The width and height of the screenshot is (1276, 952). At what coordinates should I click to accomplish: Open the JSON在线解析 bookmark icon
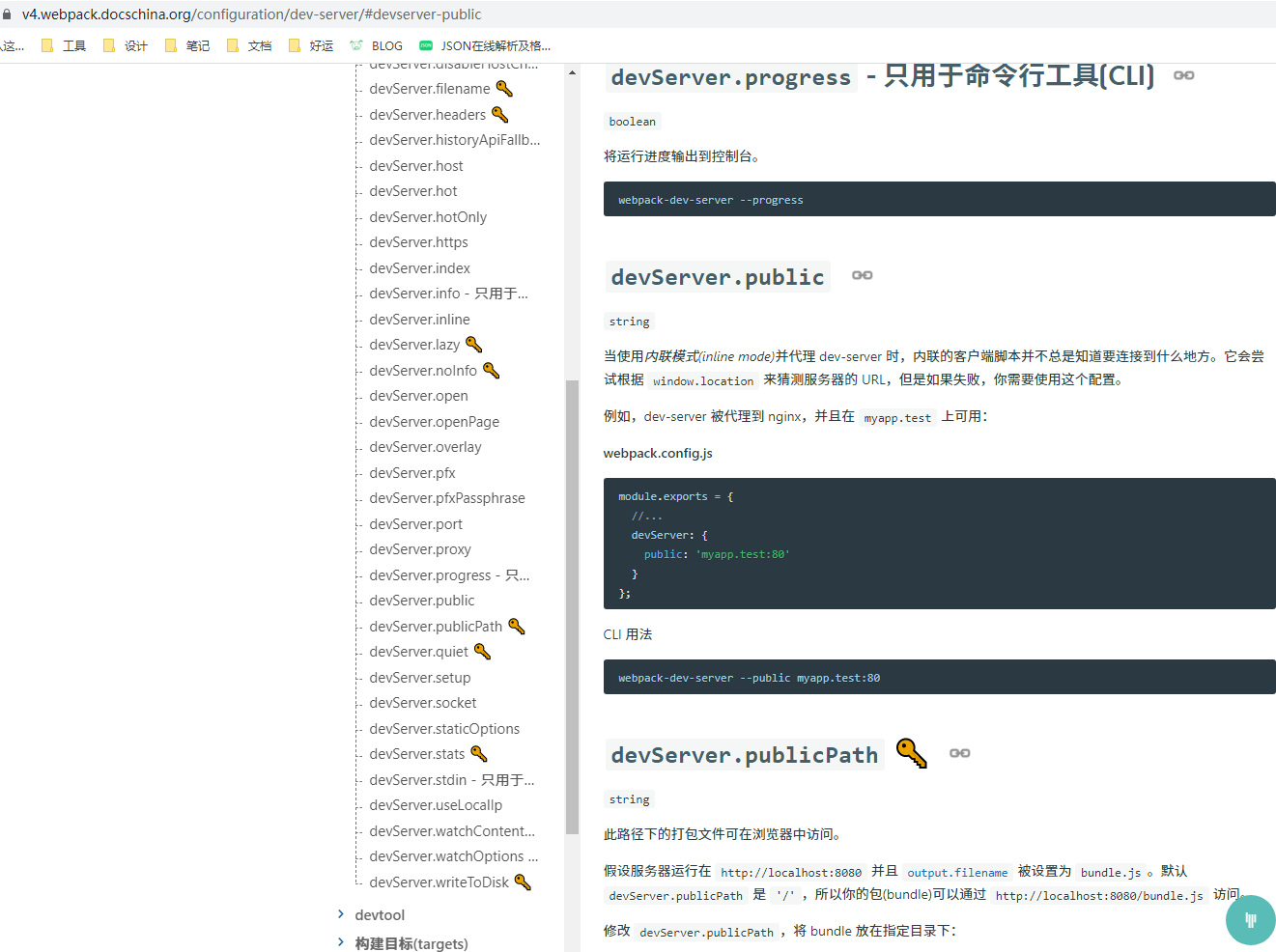tap(425, 44)
